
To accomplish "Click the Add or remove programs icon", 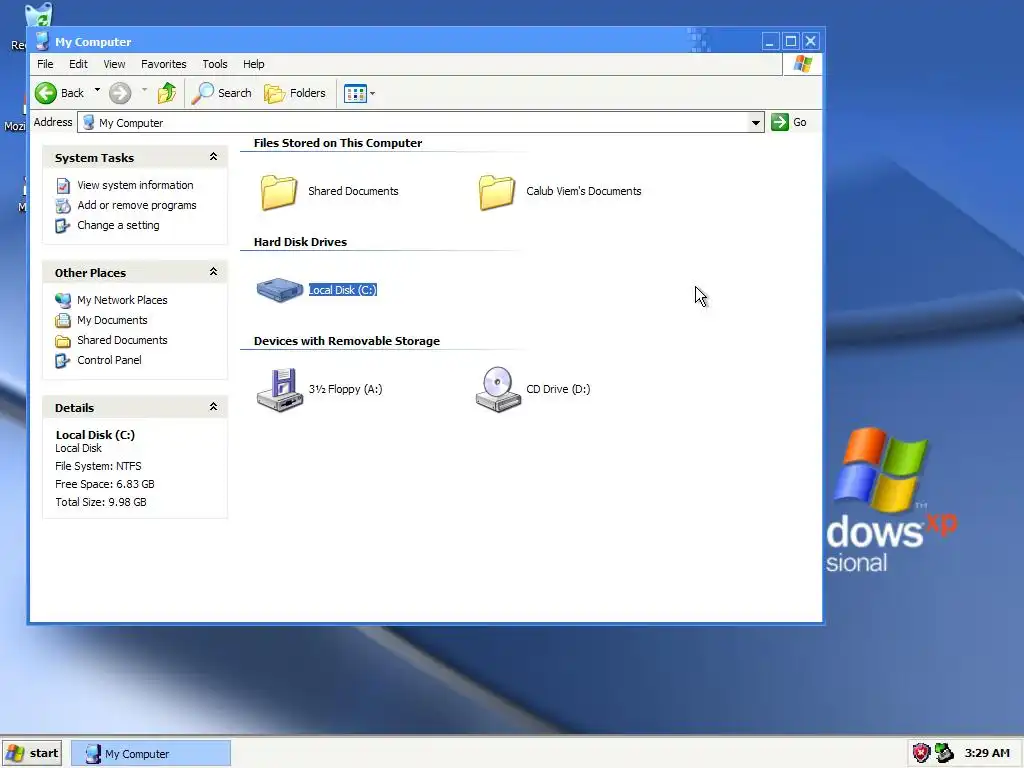I will pyautogui.click(x=63, y=206).
